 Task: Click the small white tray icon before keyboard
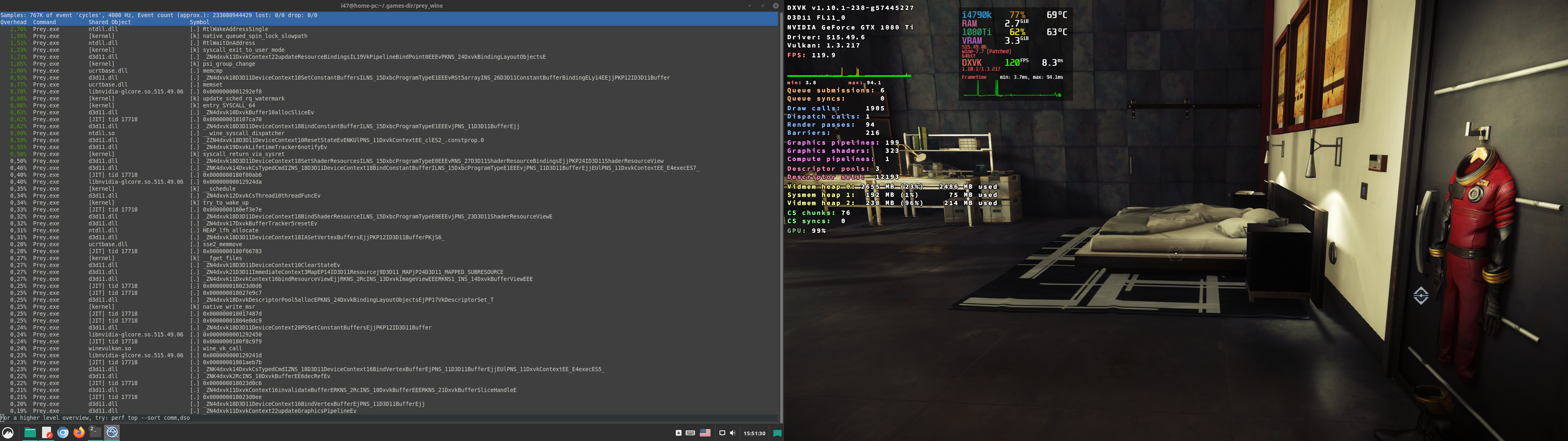pyautogui.click(x=679, y=433)
